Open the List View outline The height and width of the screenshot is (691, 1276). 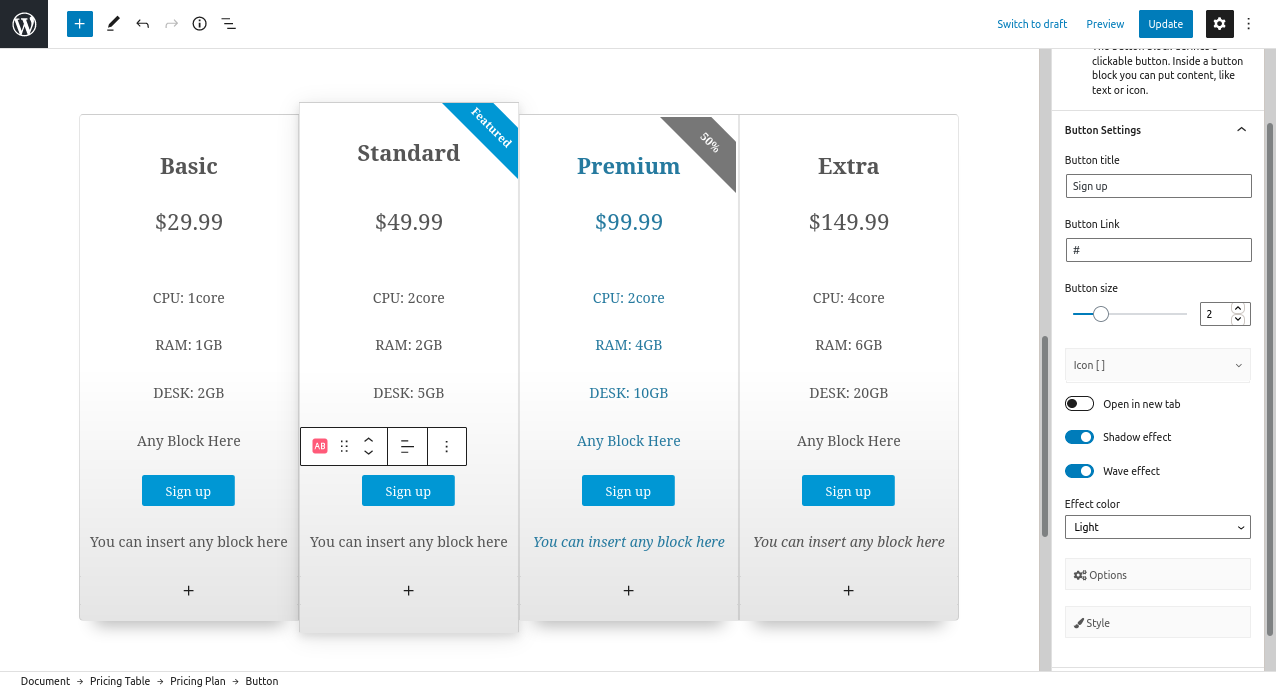[x=229, y=24]
